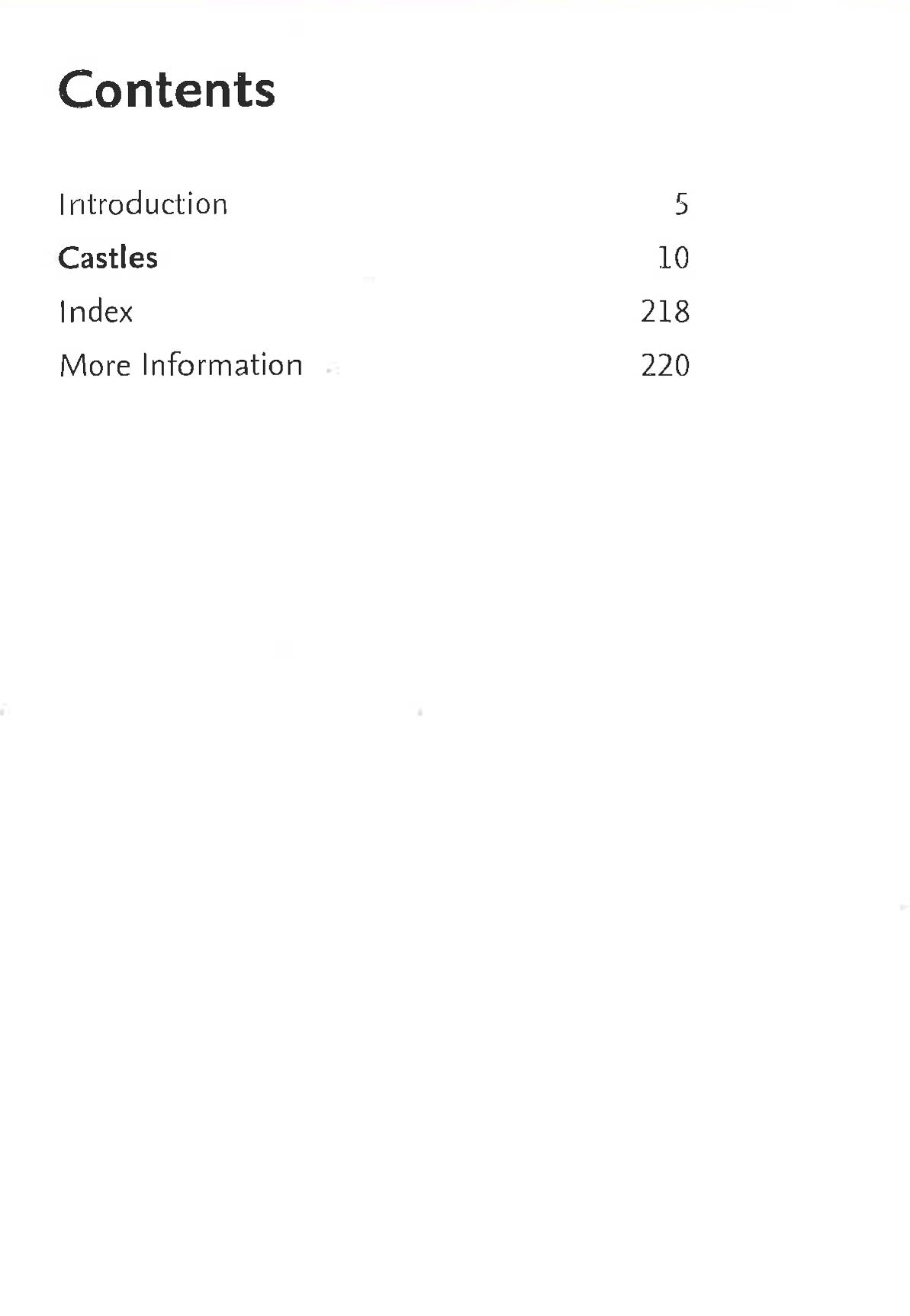910x1316 pixels.
Task: Click the capital C of Castles
Action: point(68,258)
